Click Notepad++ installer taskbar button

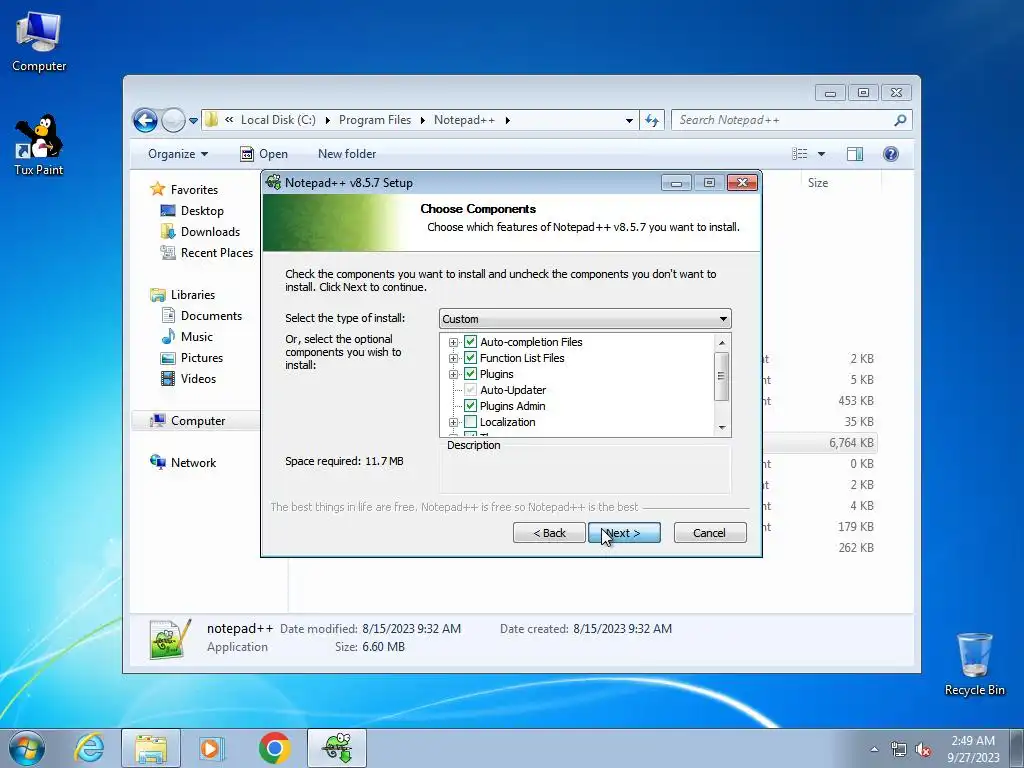pyautogui.click(x=337, y=748)
